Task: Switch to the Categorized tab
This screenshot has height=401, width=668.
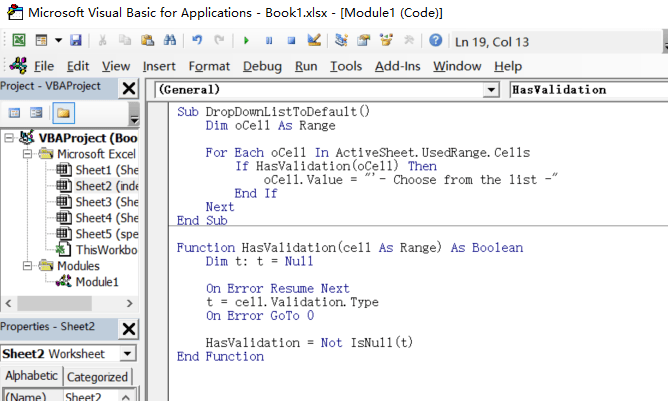Action: pos(98,377)
